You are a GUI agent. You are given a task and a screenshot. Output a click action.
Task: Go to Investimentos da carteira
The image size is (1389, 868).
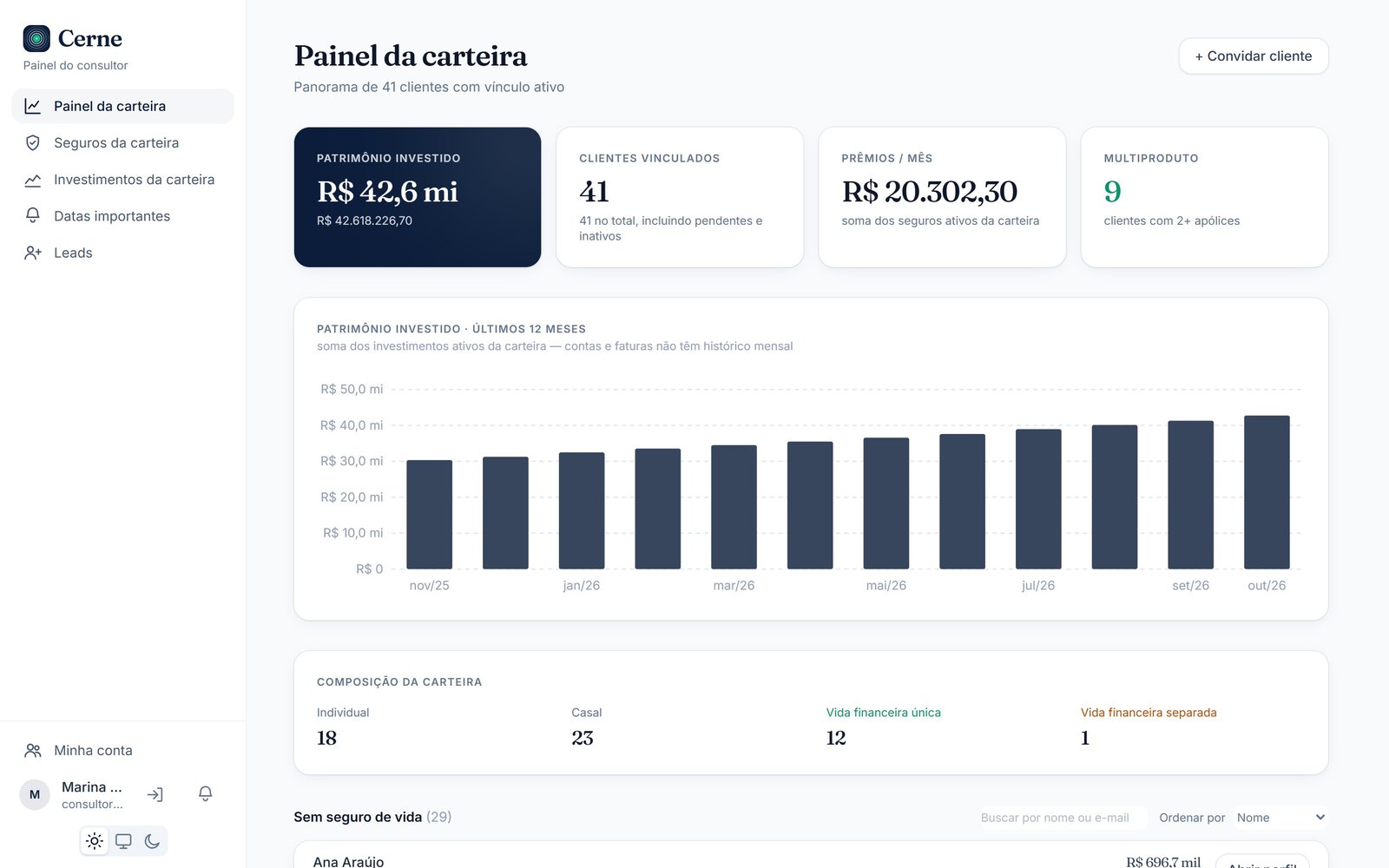(122, 180)
